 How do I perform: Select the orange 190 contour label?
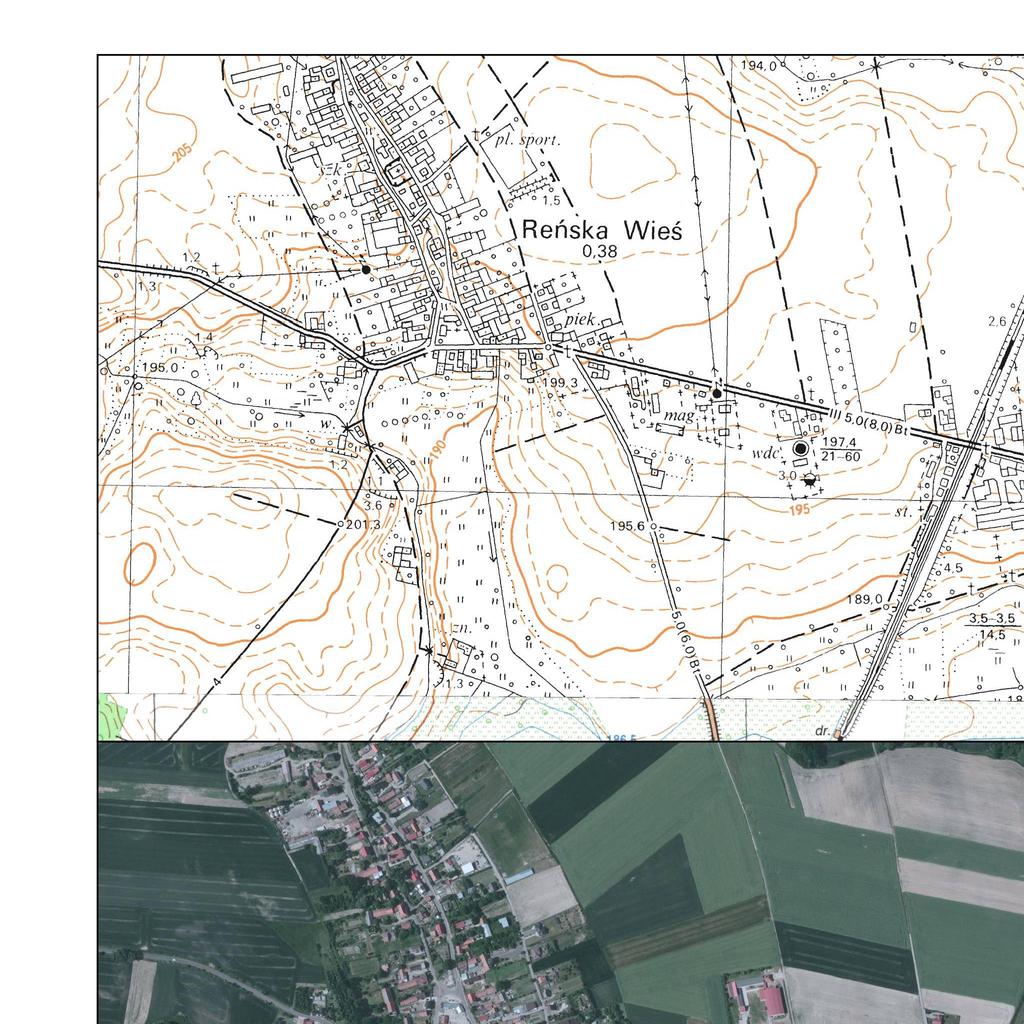pos(438,450)
